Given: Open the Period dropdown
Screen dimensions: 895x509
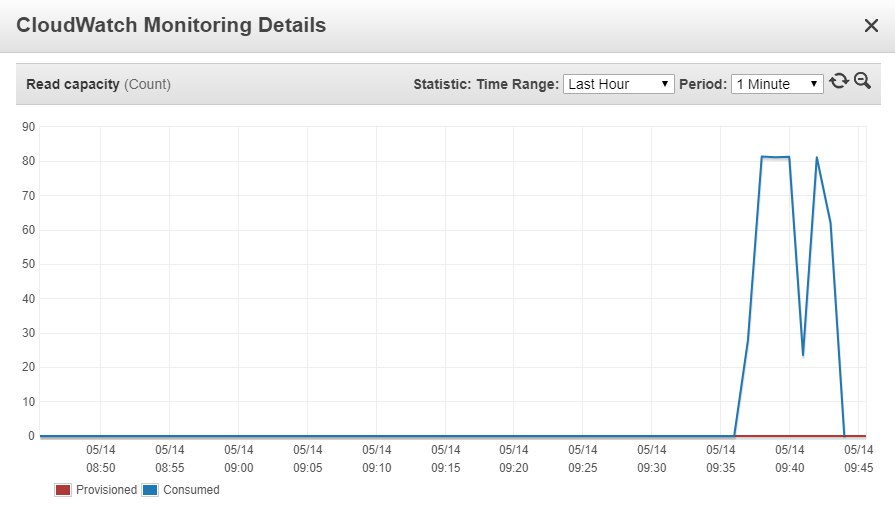Looking at the screenshot, I should (x=777, y=84).
